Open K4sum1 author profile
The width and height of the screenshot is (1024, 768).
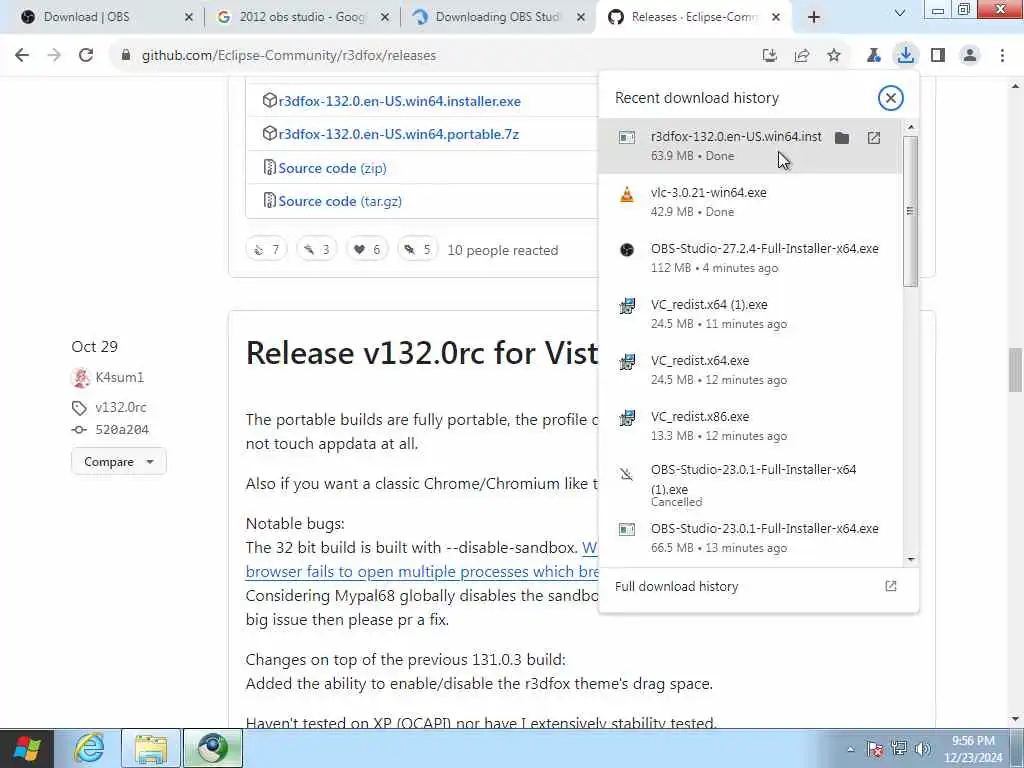pos(120,377)
